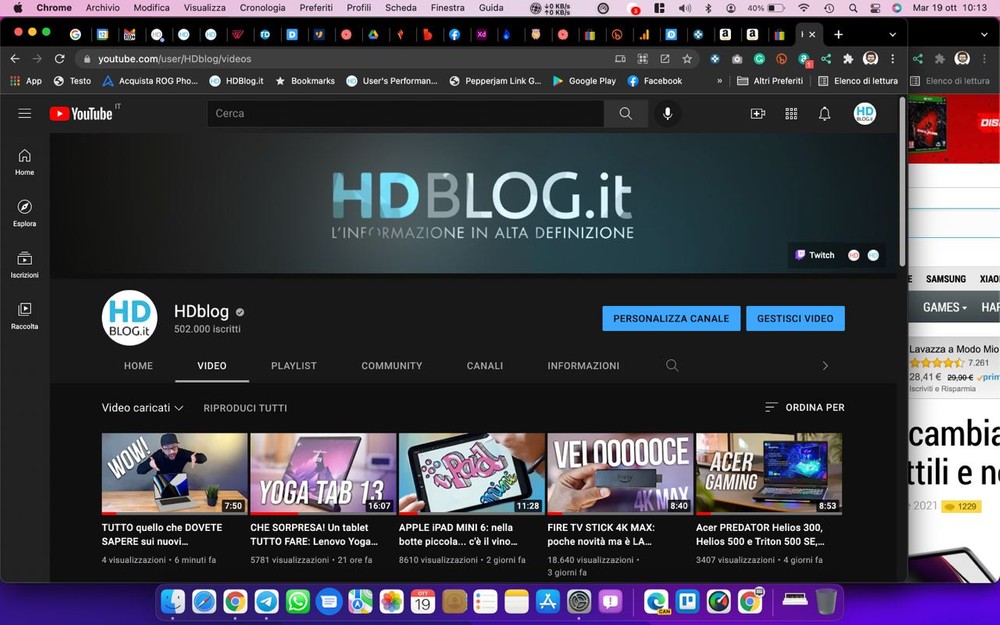The width and height of the screenshot is (1000, 625).
Task: Open the Google Play bookmark
Action: [584, 81]
